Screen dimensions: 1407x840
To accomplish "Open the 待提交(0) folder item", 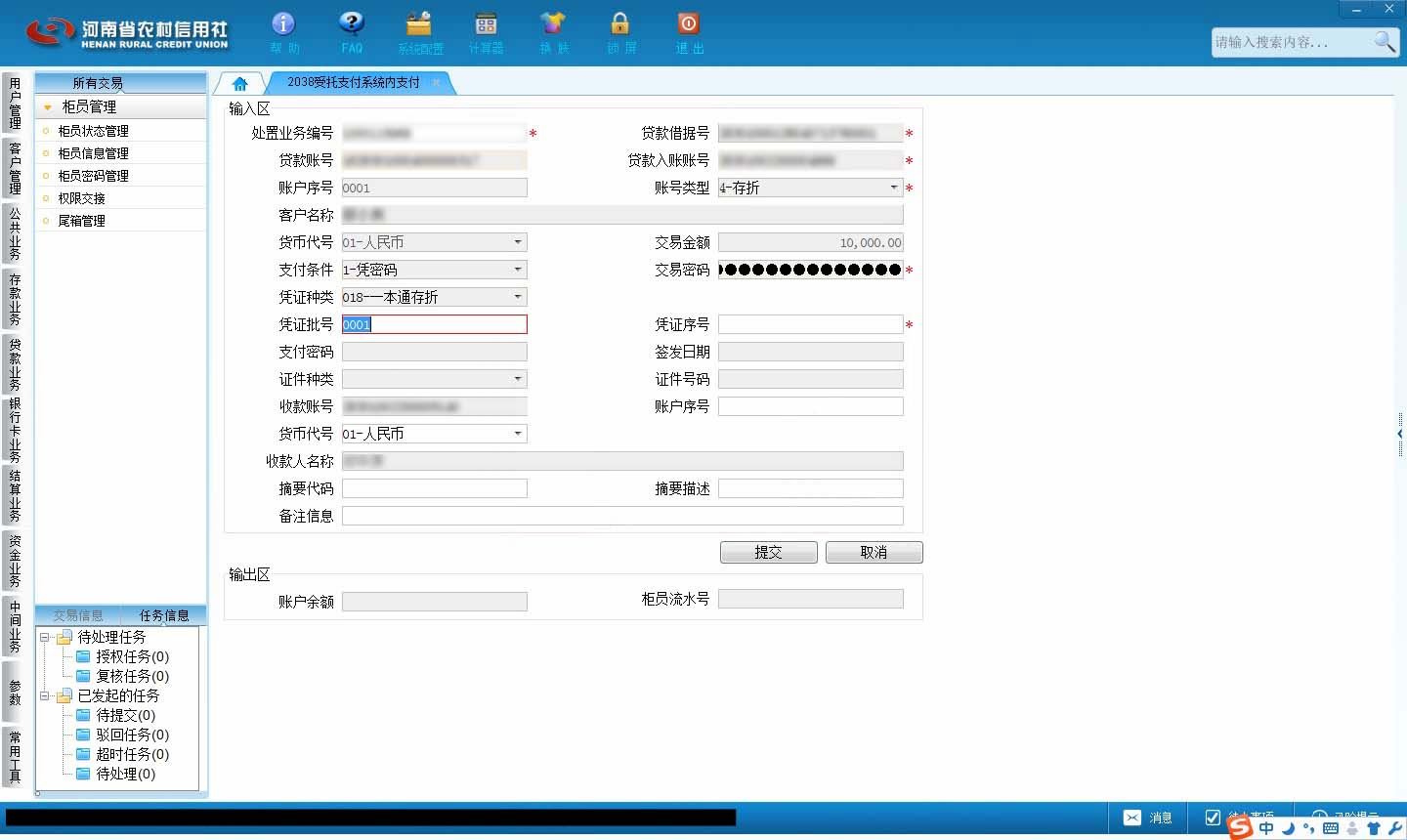I will pyautogui.click(x=115, y=715).
